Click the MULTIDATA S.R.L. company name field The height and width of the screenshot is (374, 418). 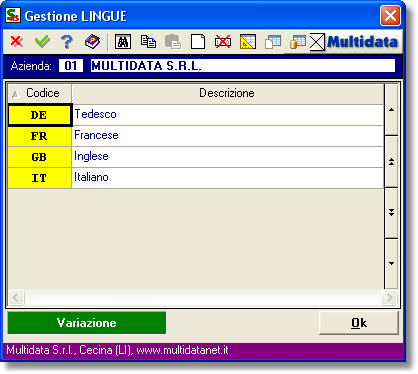(243, 66)
